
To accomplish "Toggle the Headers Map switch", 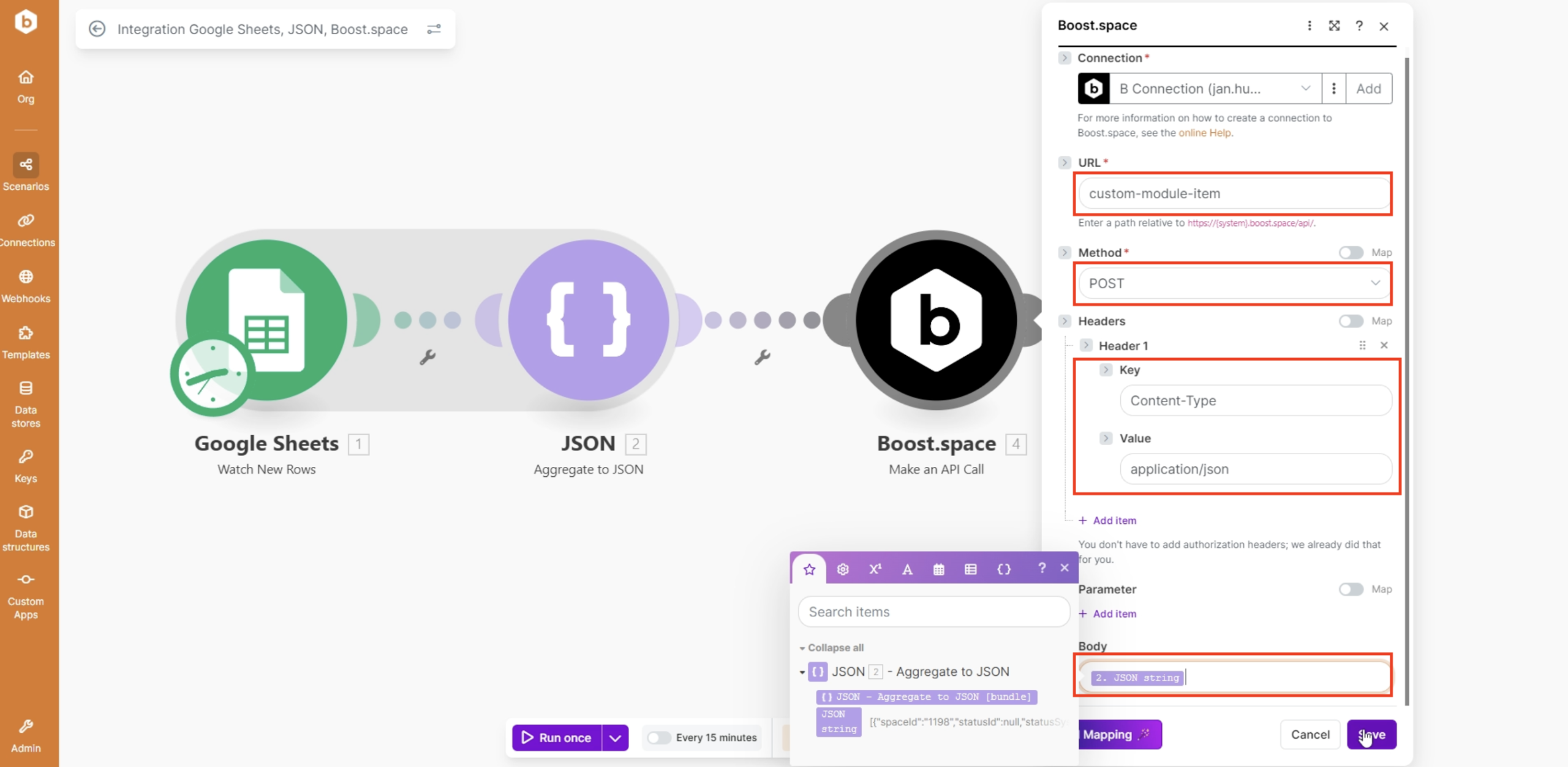I will point(1351,321).
